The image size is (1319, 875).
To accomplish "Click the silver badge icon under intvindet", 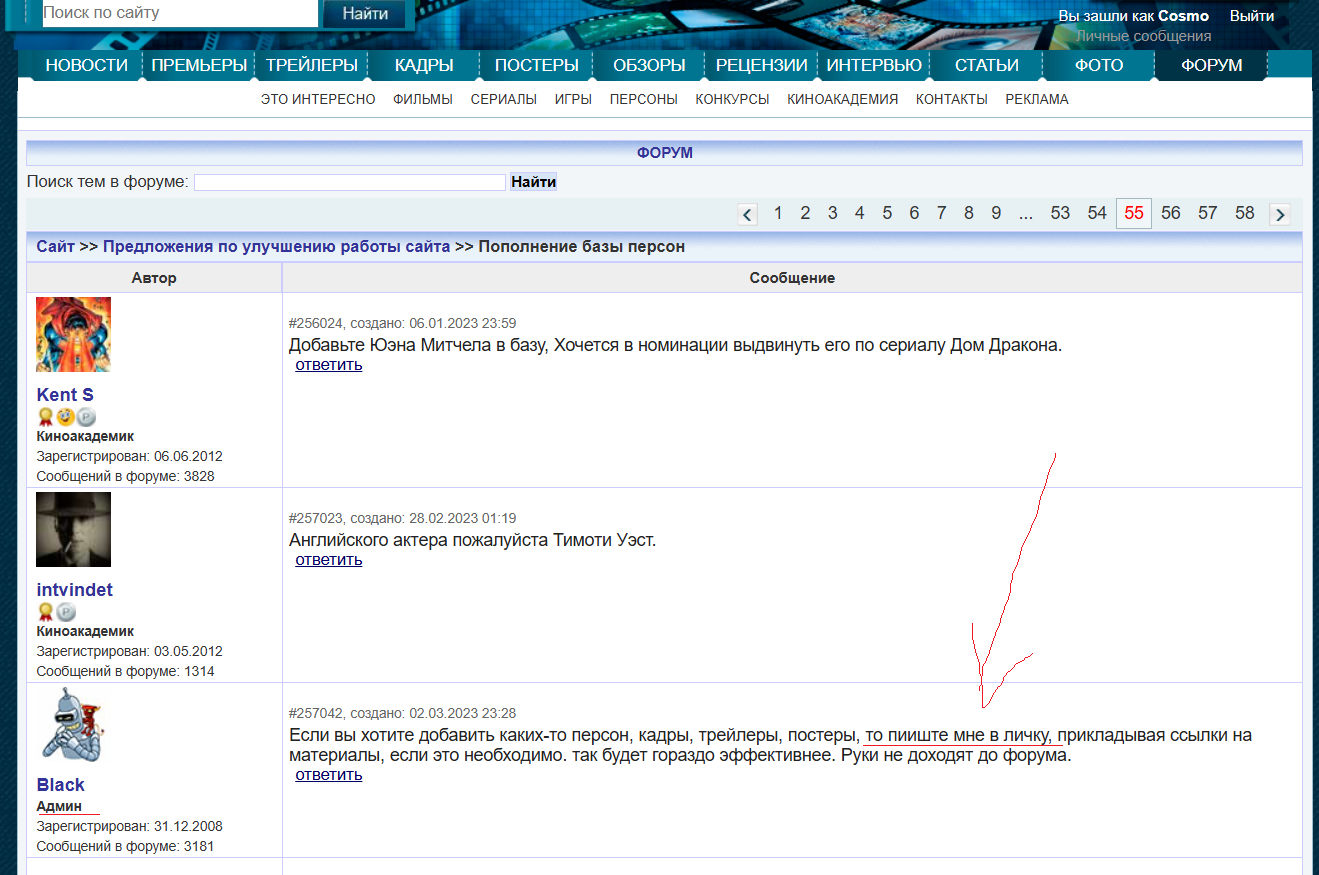I will point(66,612).
